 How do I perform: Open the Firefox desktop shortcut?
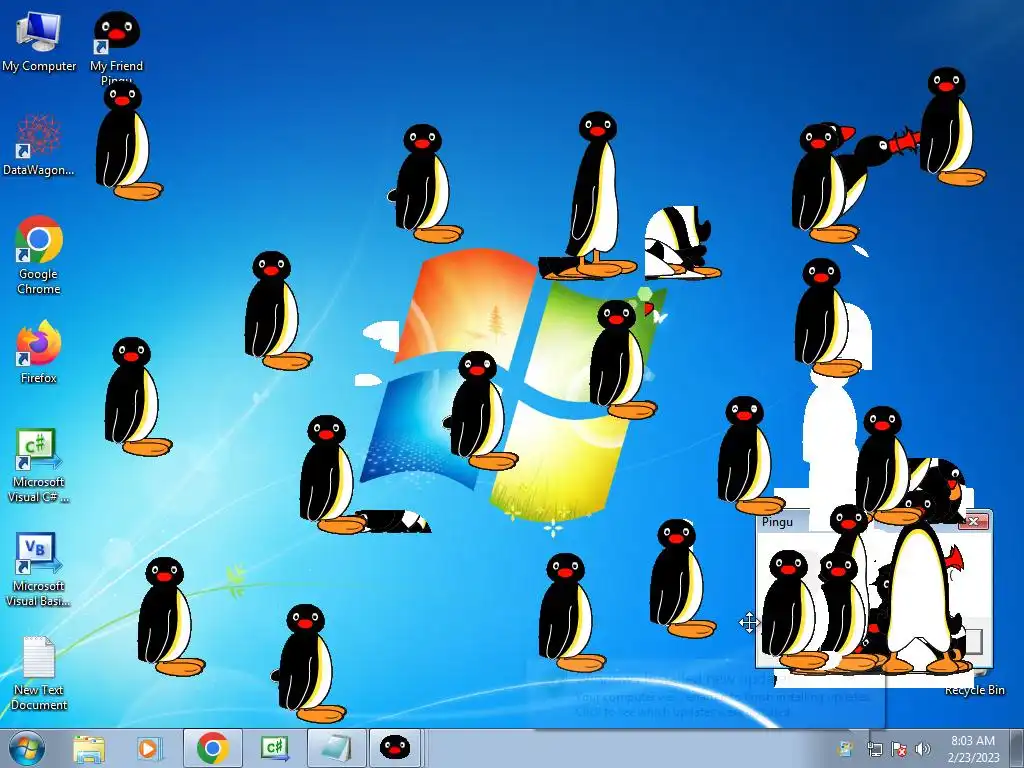pyautogui.click(x=39, y=351)
